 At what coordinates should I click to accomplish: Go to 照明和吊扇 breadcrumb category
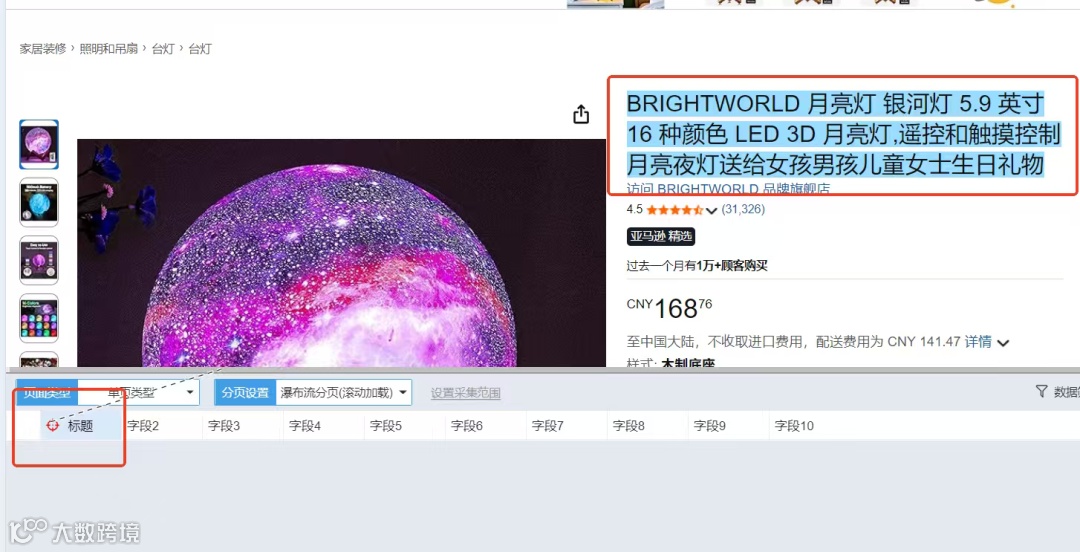(109, 49)
